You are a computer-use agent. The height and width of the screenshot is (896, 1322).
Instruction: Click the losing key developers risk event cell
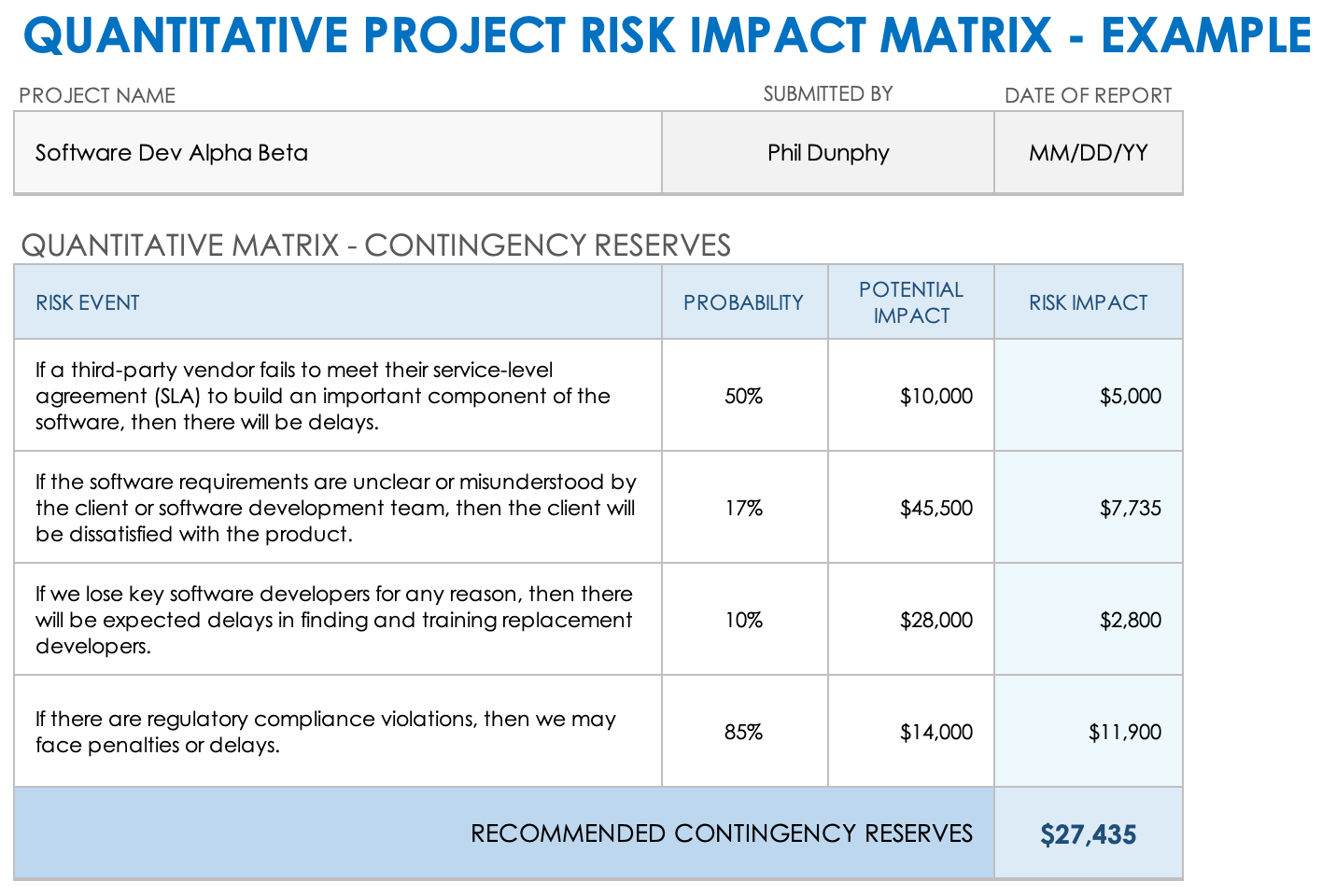[x=337, y=620]
